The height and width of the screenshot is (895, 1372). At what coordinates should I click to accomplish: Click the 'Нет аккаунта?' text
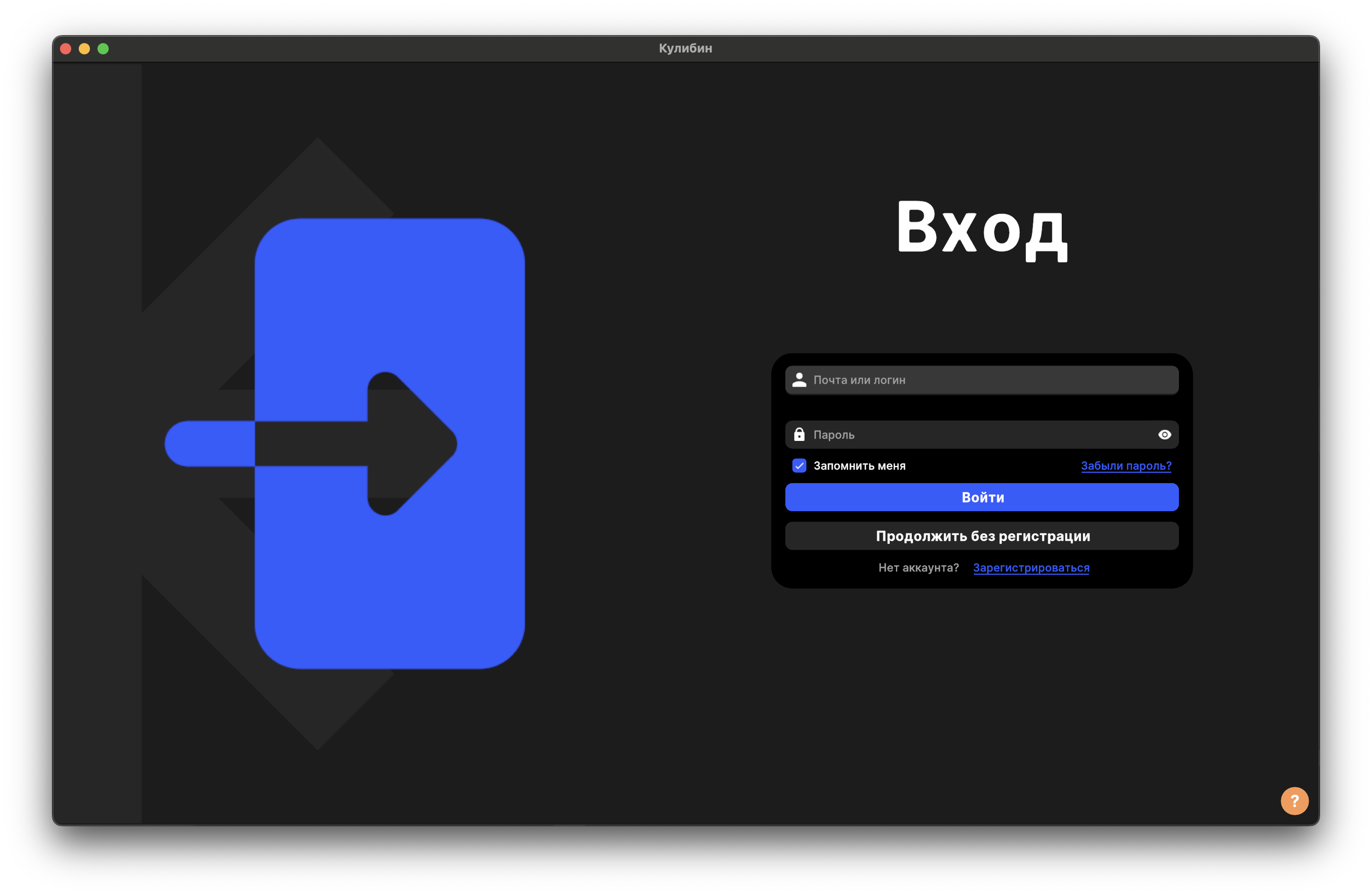pos(918,567)
